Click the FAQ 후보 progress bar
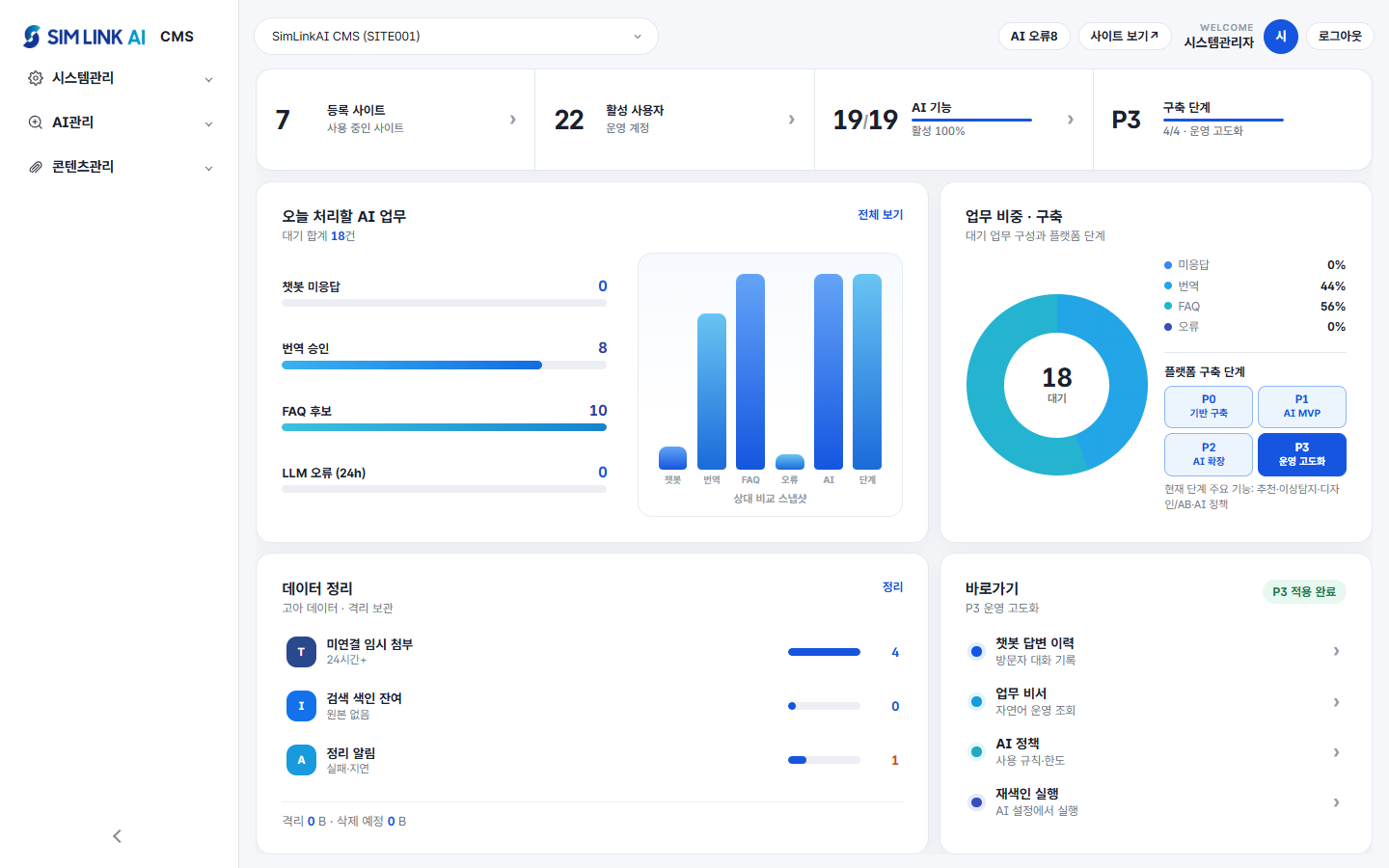This screenshot has width=1389, height=868. click(444, 427)
